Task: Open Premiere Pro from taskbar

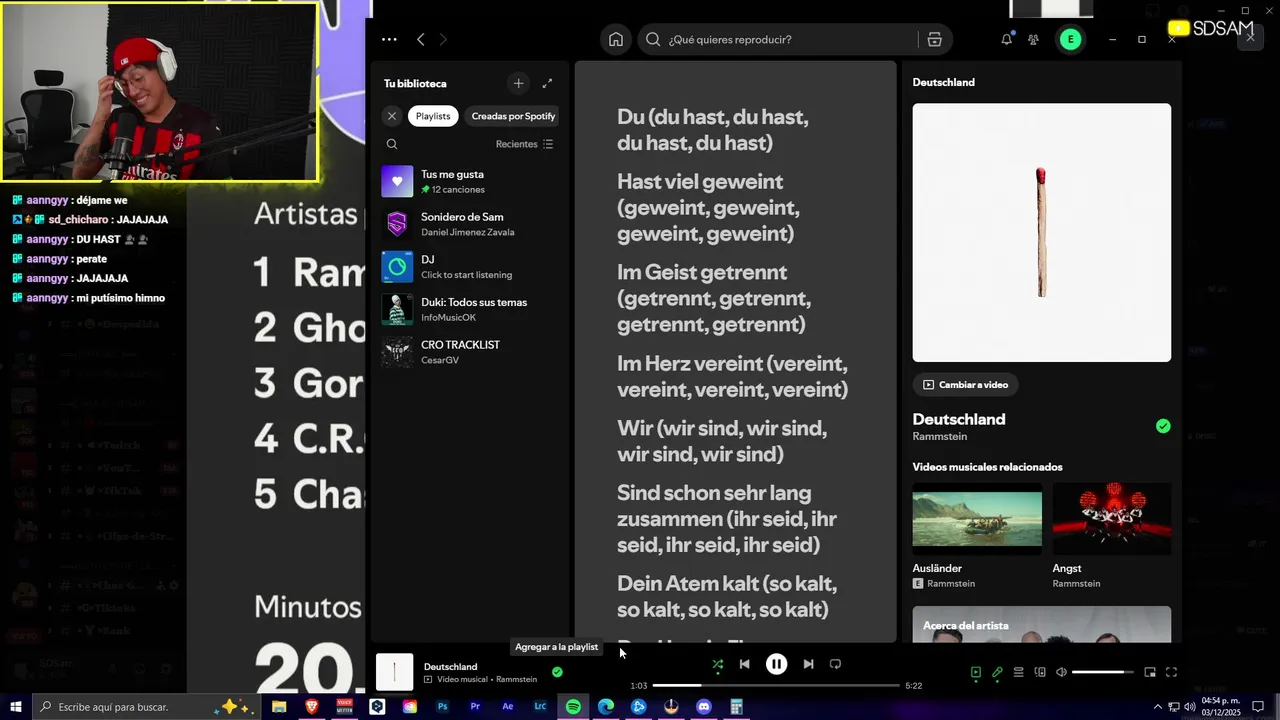Action: [475, 707]
